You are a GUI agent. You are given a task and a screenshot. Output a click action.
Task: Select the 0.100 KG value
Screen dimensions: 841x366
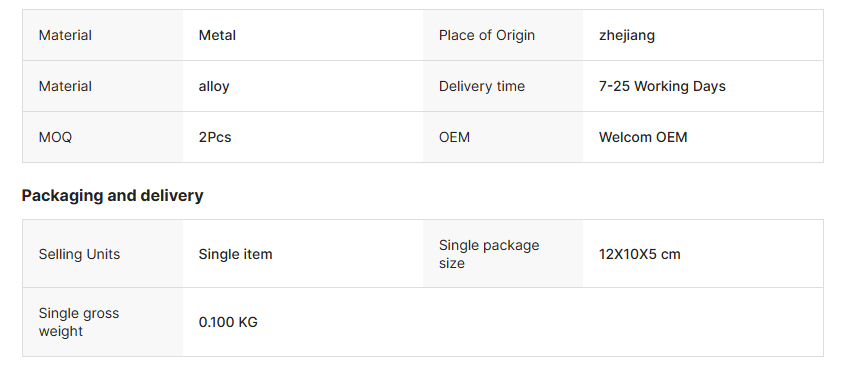point(228,322)
